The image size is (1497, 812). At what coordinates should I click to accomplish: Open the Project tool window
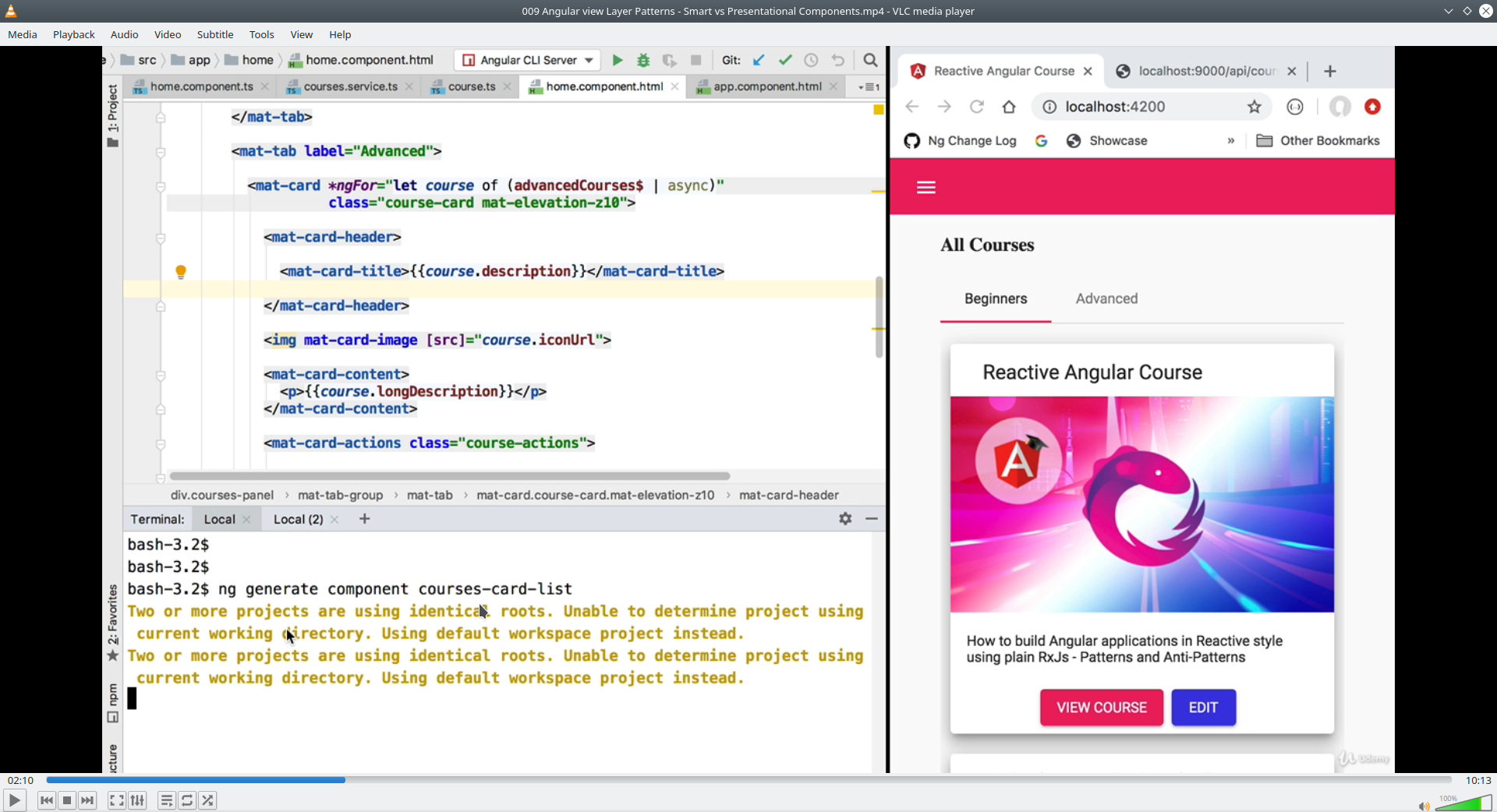click(x=113, y=115)
